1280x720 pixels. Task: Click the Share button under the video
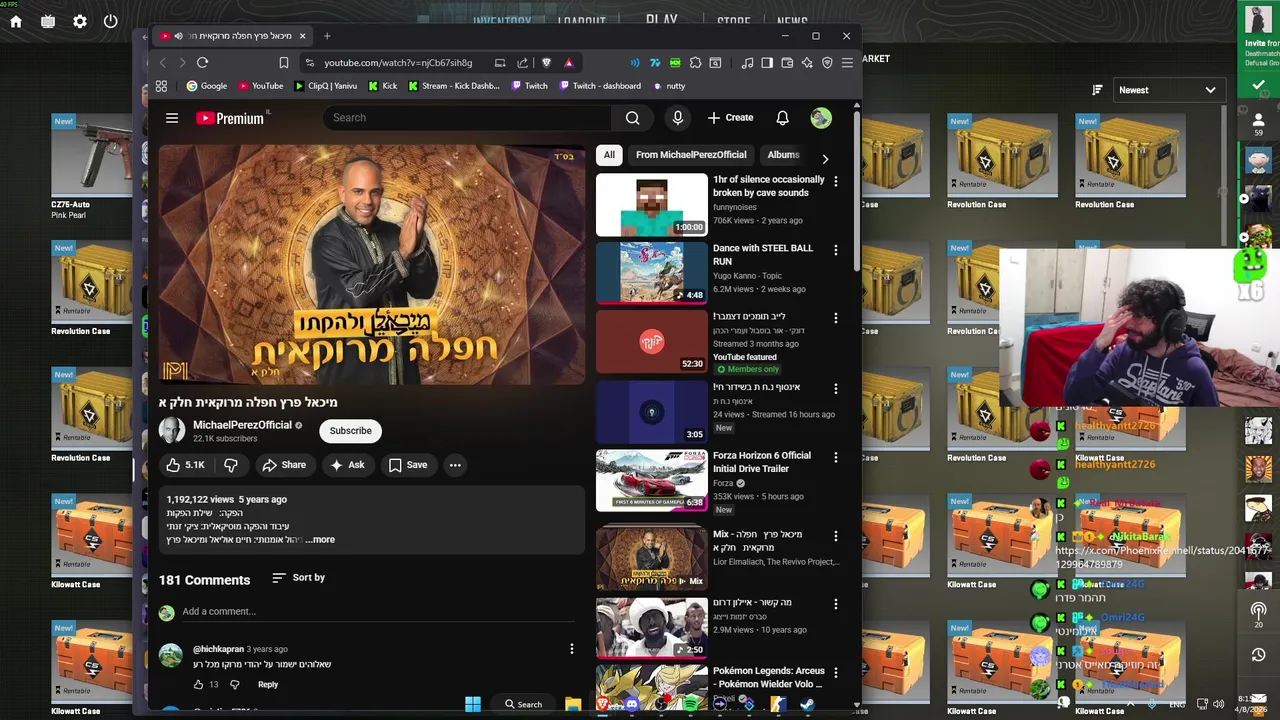point(284,465)
